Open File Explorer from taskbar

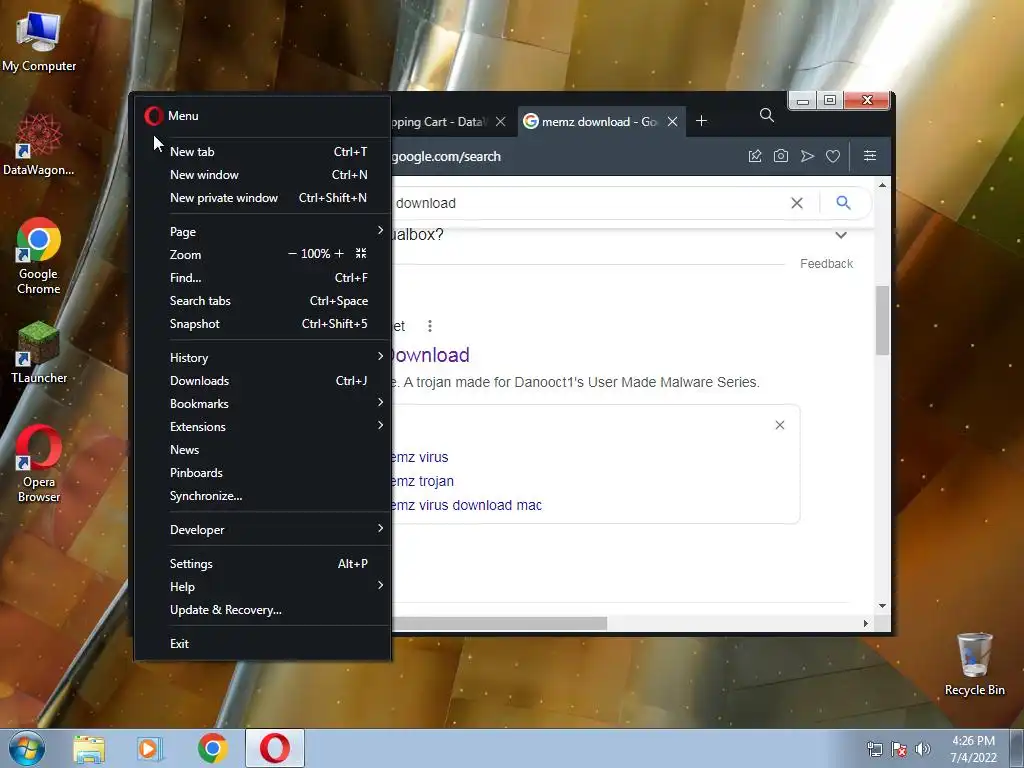pyautogui.click(x=89, y=749)
